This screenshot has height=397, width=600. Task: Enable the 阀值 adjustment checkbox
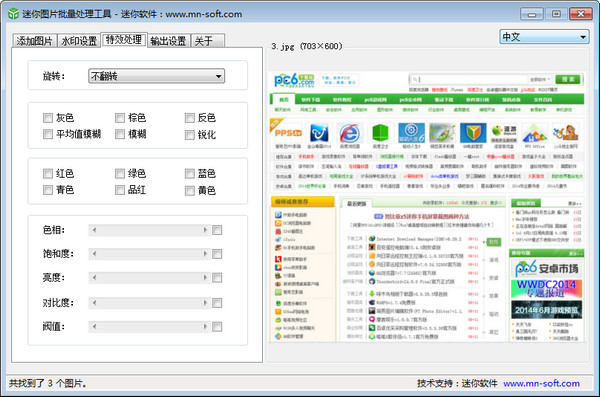pyautogui.click(x=217, y=327)
